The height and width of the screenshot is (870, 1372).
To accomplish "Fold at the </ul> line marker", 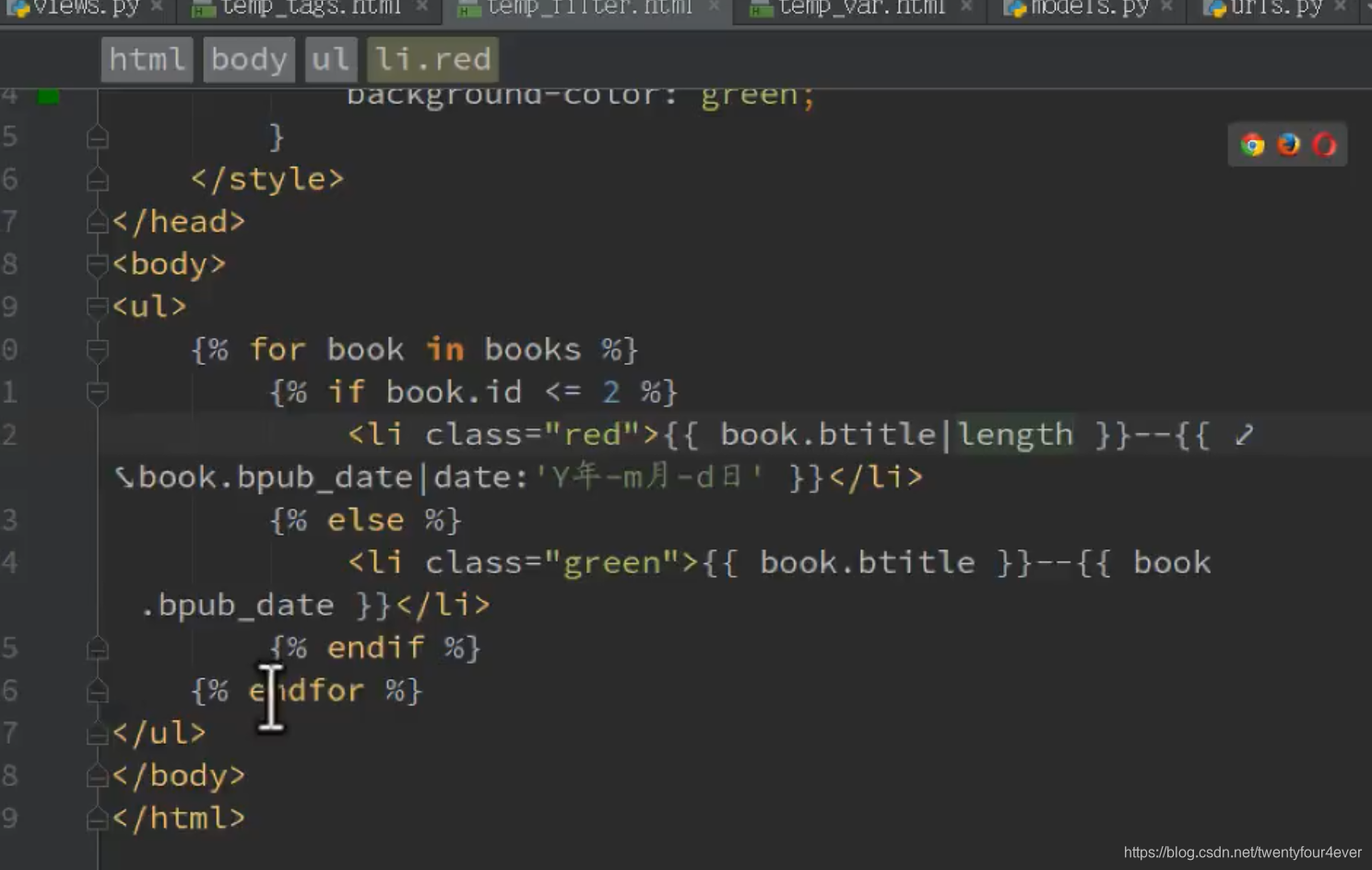I will click(97, 734).
